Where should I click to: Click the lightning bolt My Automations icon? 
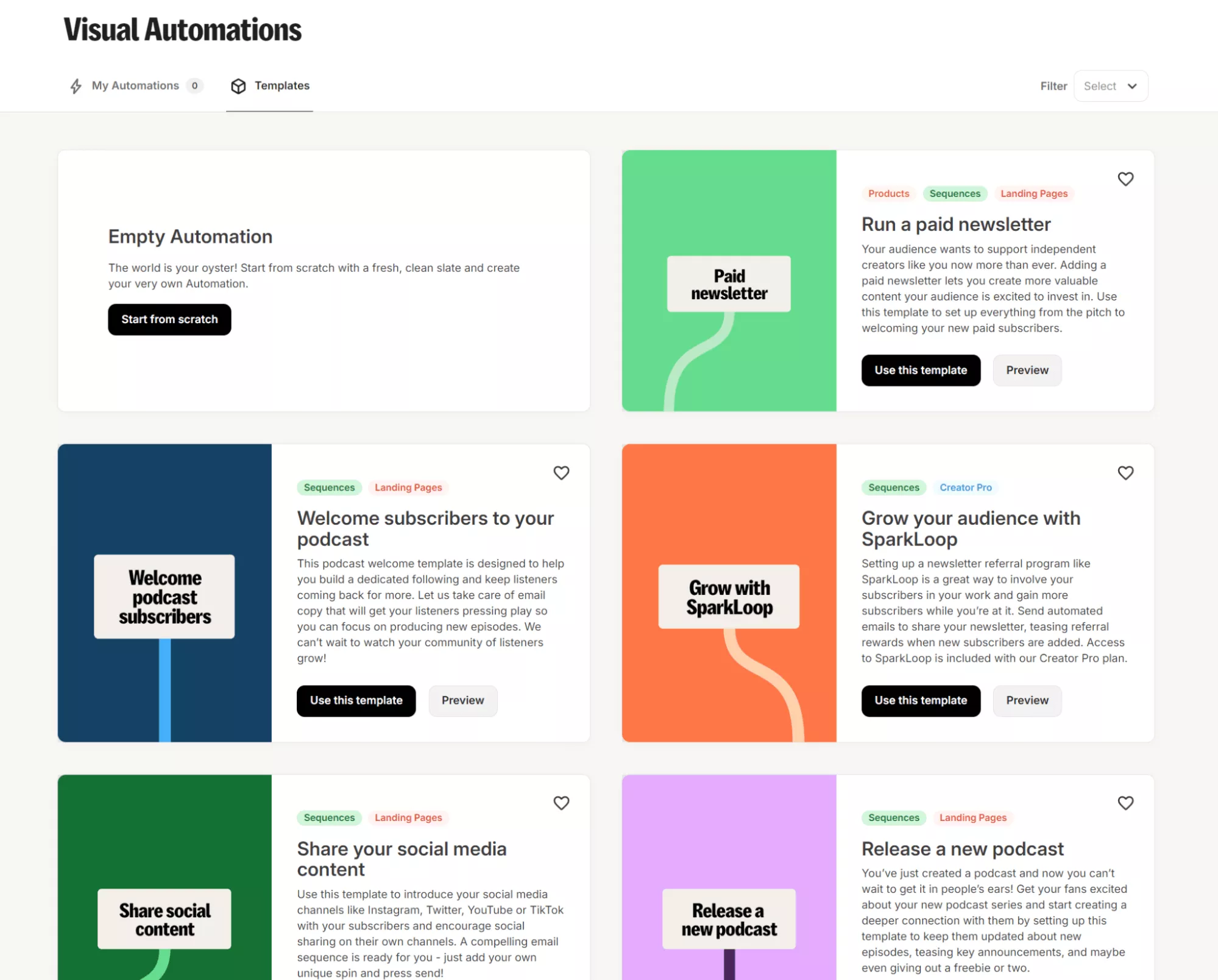click(x=76, y=86)
